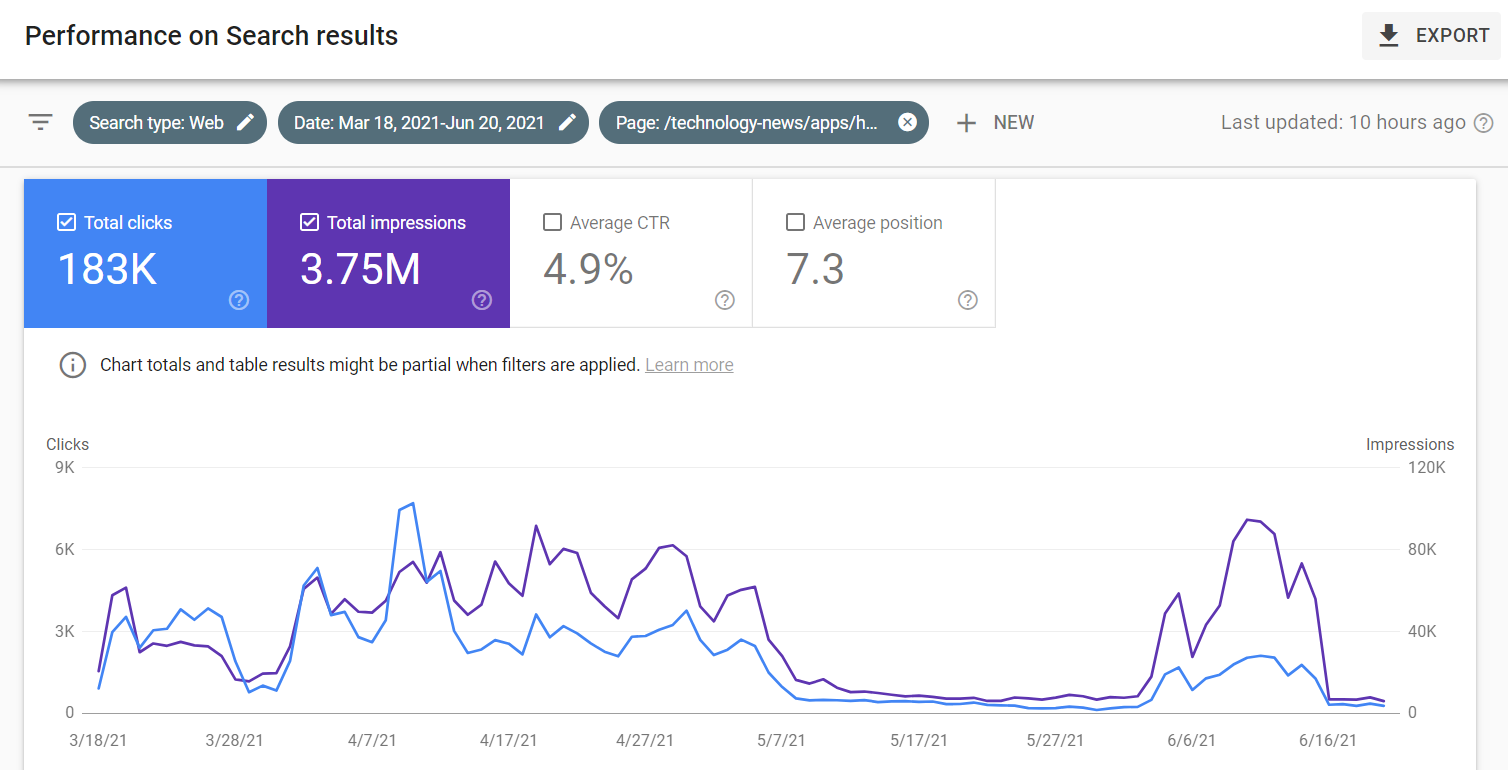Uncheck the Total clicks checkbox
This screenshot has width=1508, height=770.
[x=66, y=222]
